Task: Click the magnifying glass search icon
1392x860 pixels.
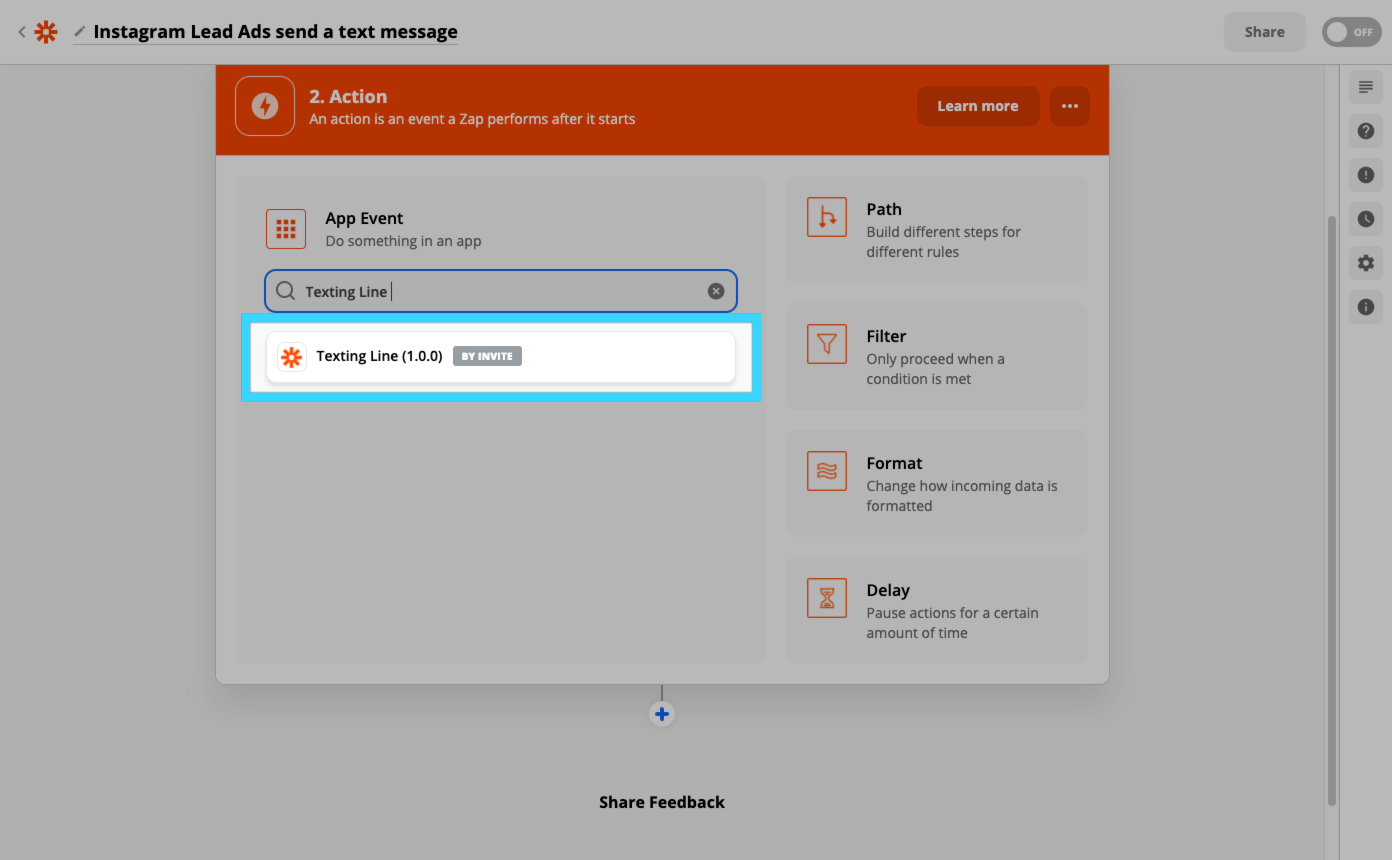Action: [285, 291]
